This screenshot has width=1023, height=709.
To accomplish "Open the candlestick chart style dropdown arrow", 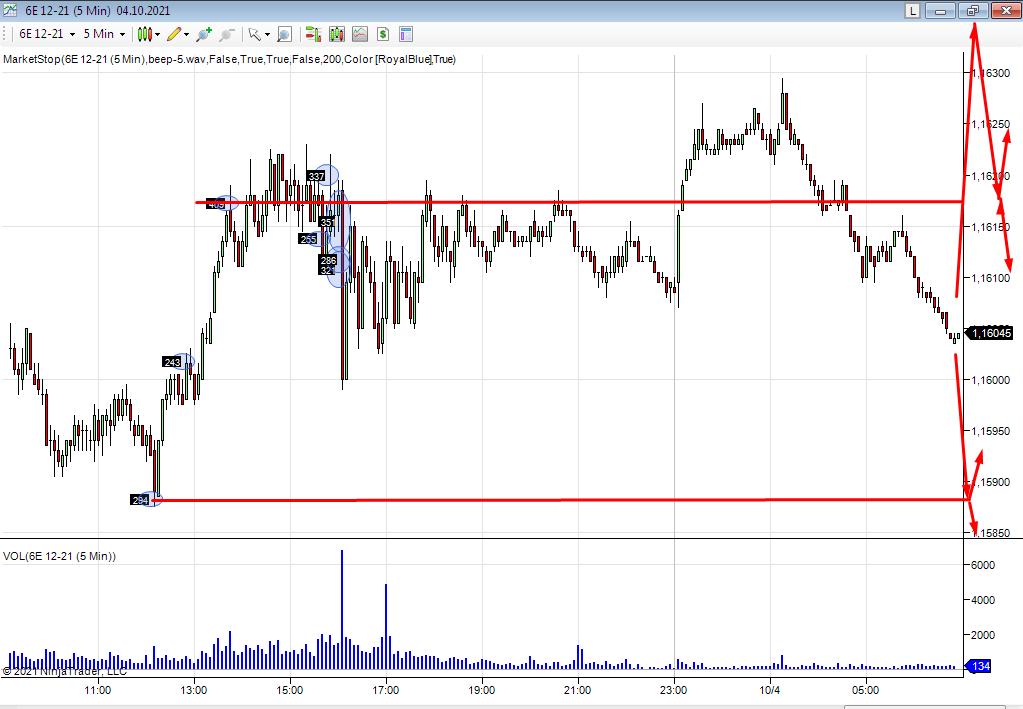I will [x=158, y=34].
